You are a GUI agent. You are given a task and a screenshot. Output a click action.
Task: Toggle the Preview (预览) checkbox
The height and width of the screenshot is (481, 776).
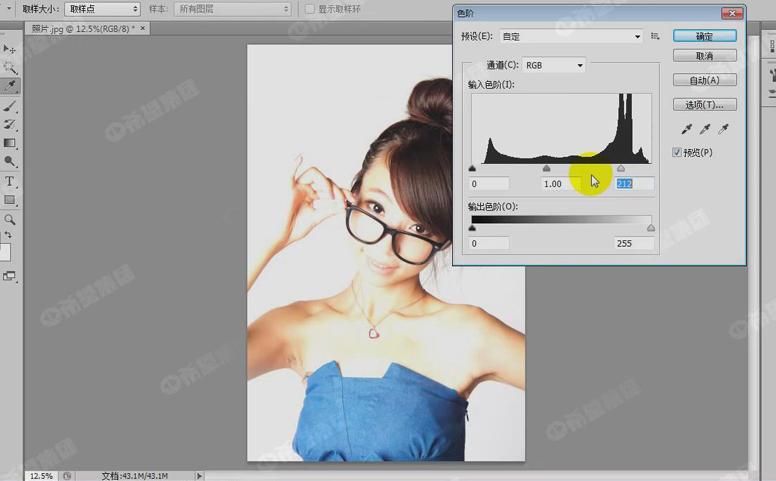coord(678,152)
